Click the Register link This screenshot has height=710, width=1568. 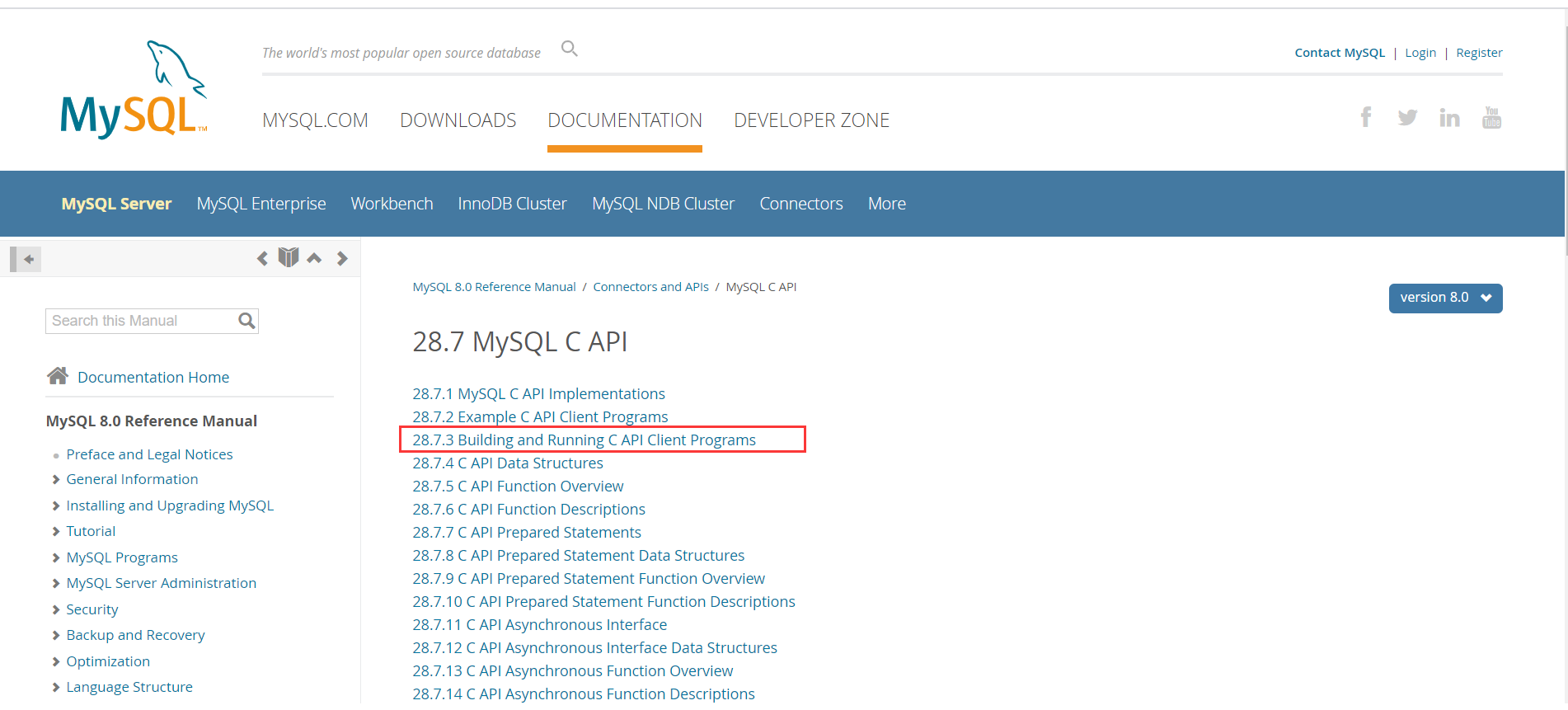pos(1479,53)
